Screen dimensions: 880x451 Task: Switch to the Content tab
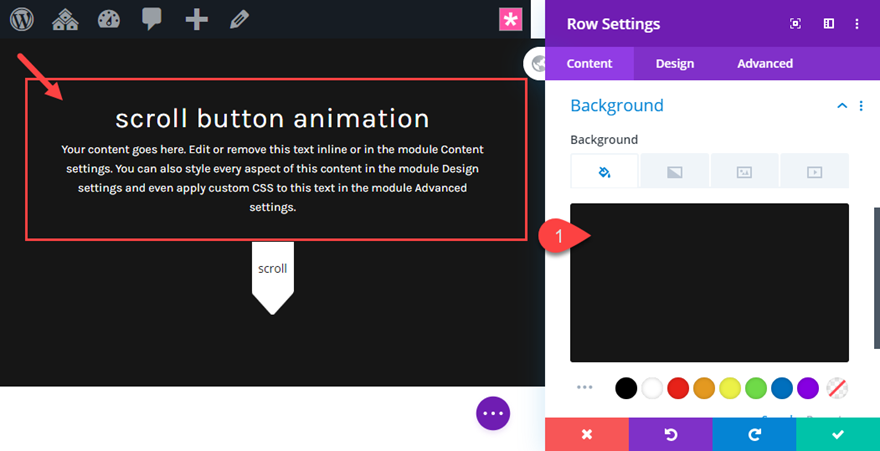(x=589, y=63)
